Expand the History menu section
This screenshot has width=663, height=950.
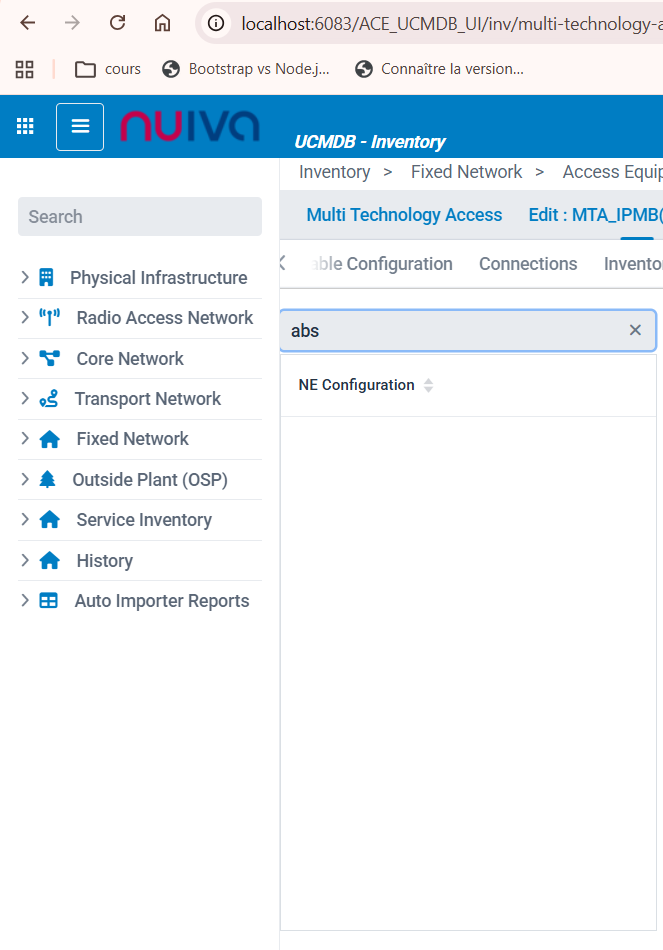[x=25, y=561]
